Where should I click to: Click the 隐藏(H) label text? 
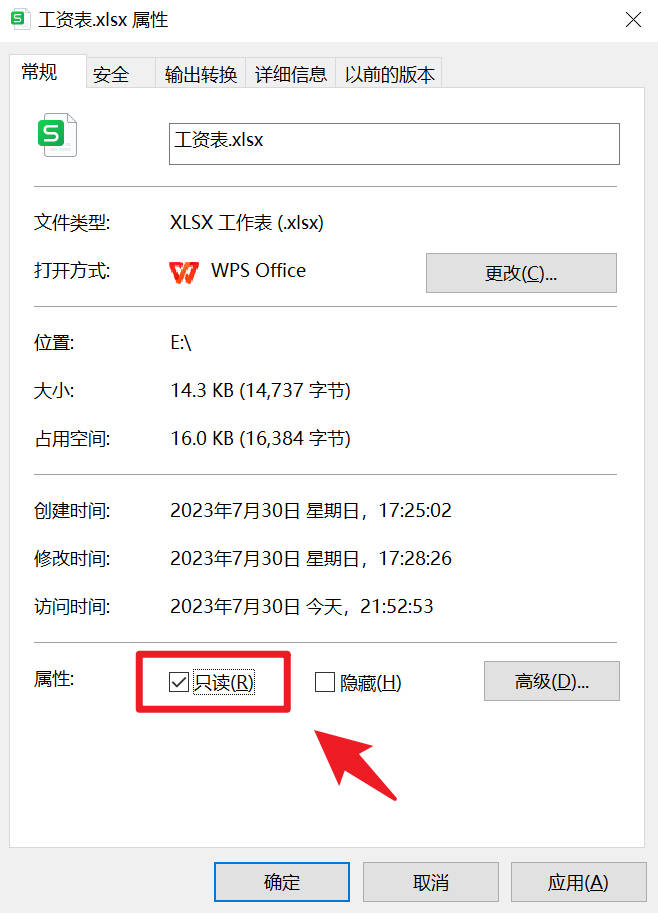[371, 682]
